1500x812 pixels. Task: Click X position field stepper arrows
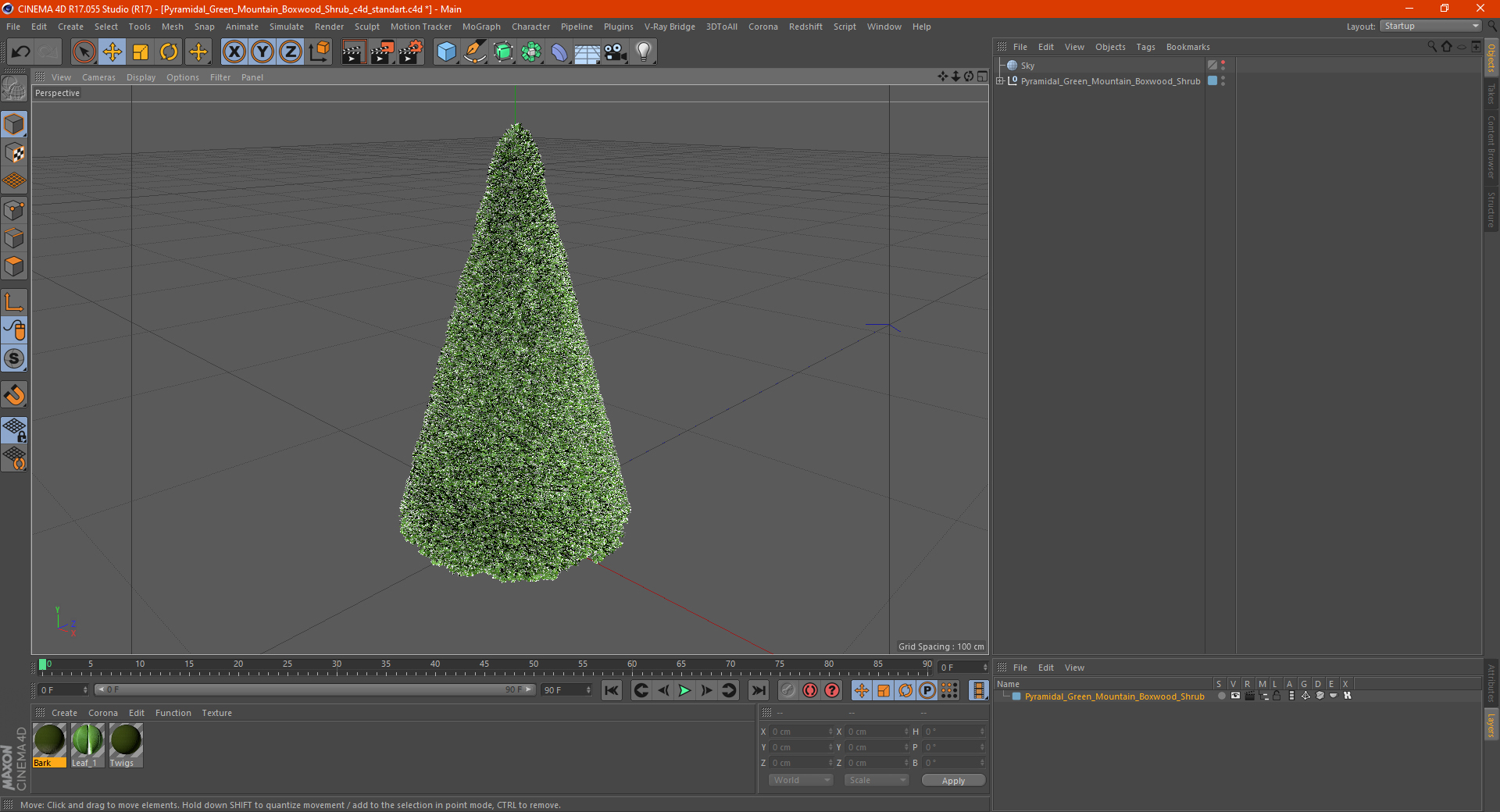pos(830,732)
